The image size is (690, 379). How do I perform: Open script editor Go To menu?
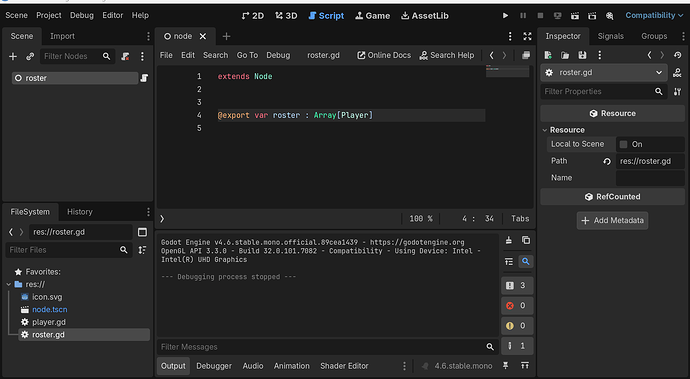pyautogui.click(x=247, y=55)
